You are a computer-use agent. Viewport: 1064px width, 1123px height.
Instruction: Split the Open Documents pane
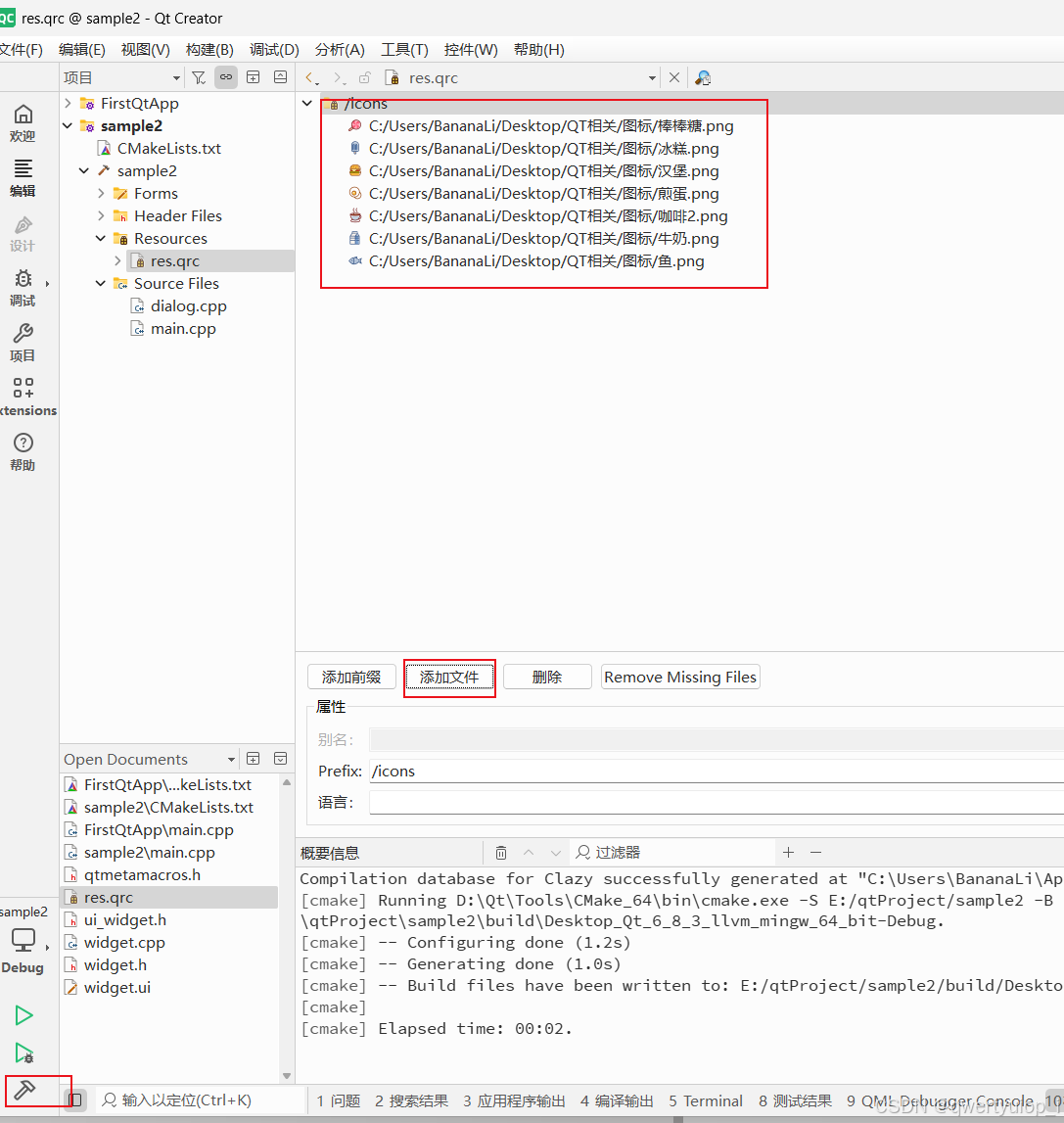click(x=253, y=759)
